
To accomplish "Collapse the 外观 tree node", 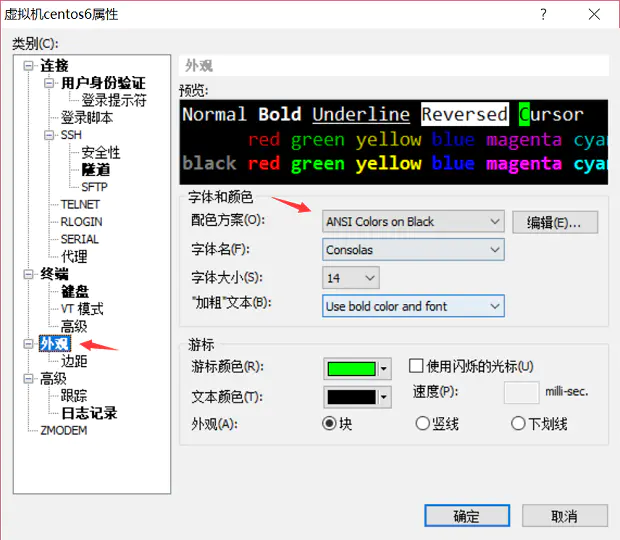I will pos(28,344).
